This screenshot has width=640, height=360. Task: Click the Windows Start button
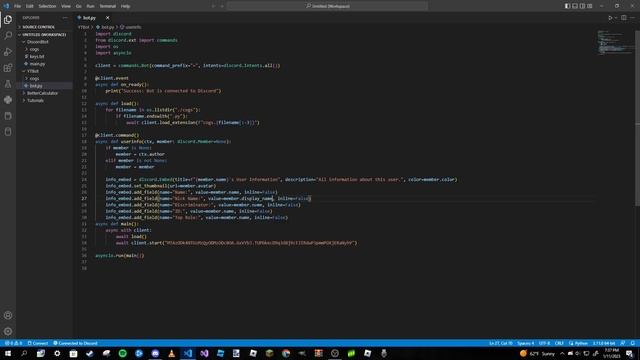8,353
